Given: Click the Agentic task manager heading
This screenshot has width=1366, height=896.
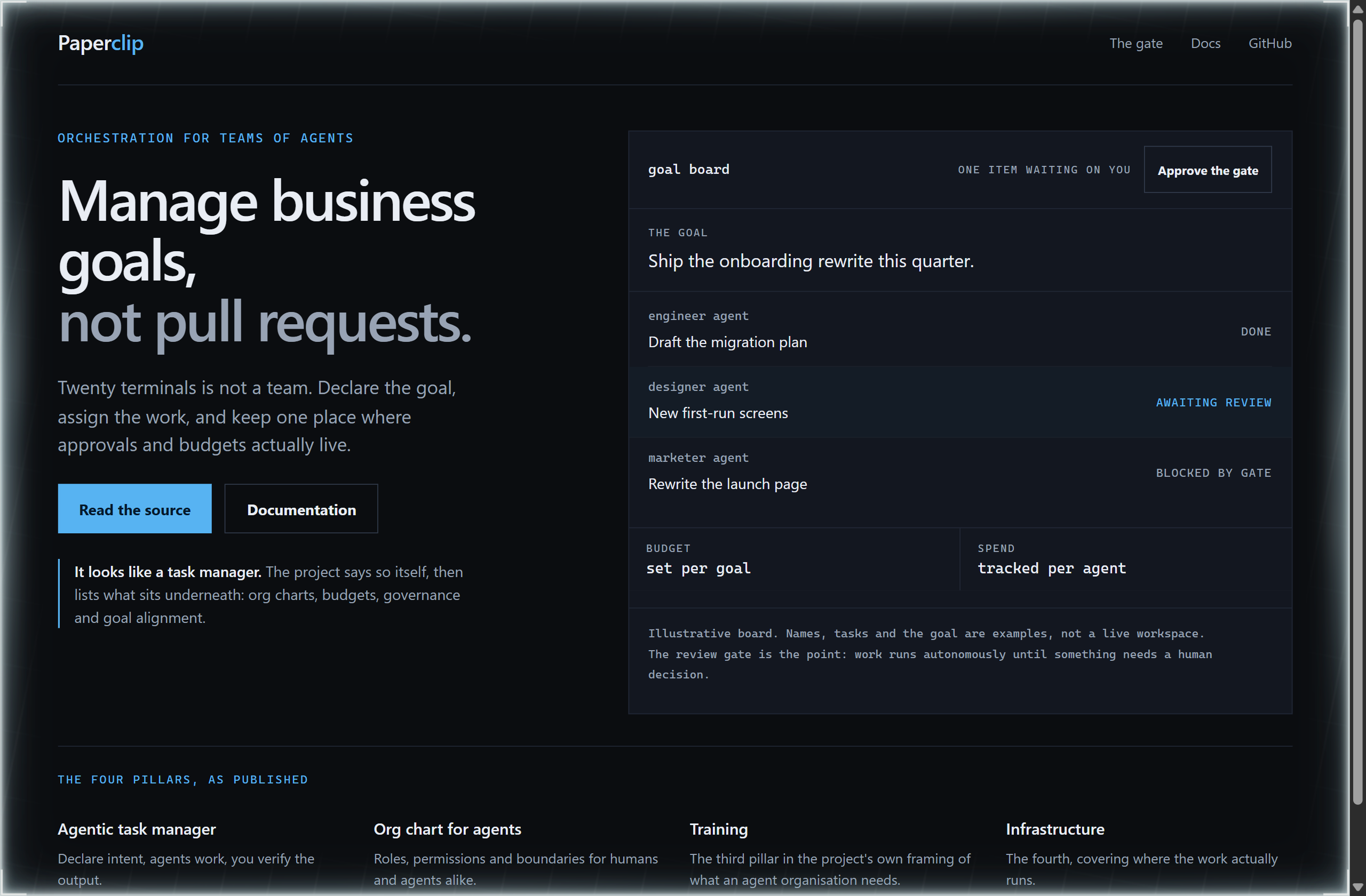Looking at the screenshot, I should point(137,829).
